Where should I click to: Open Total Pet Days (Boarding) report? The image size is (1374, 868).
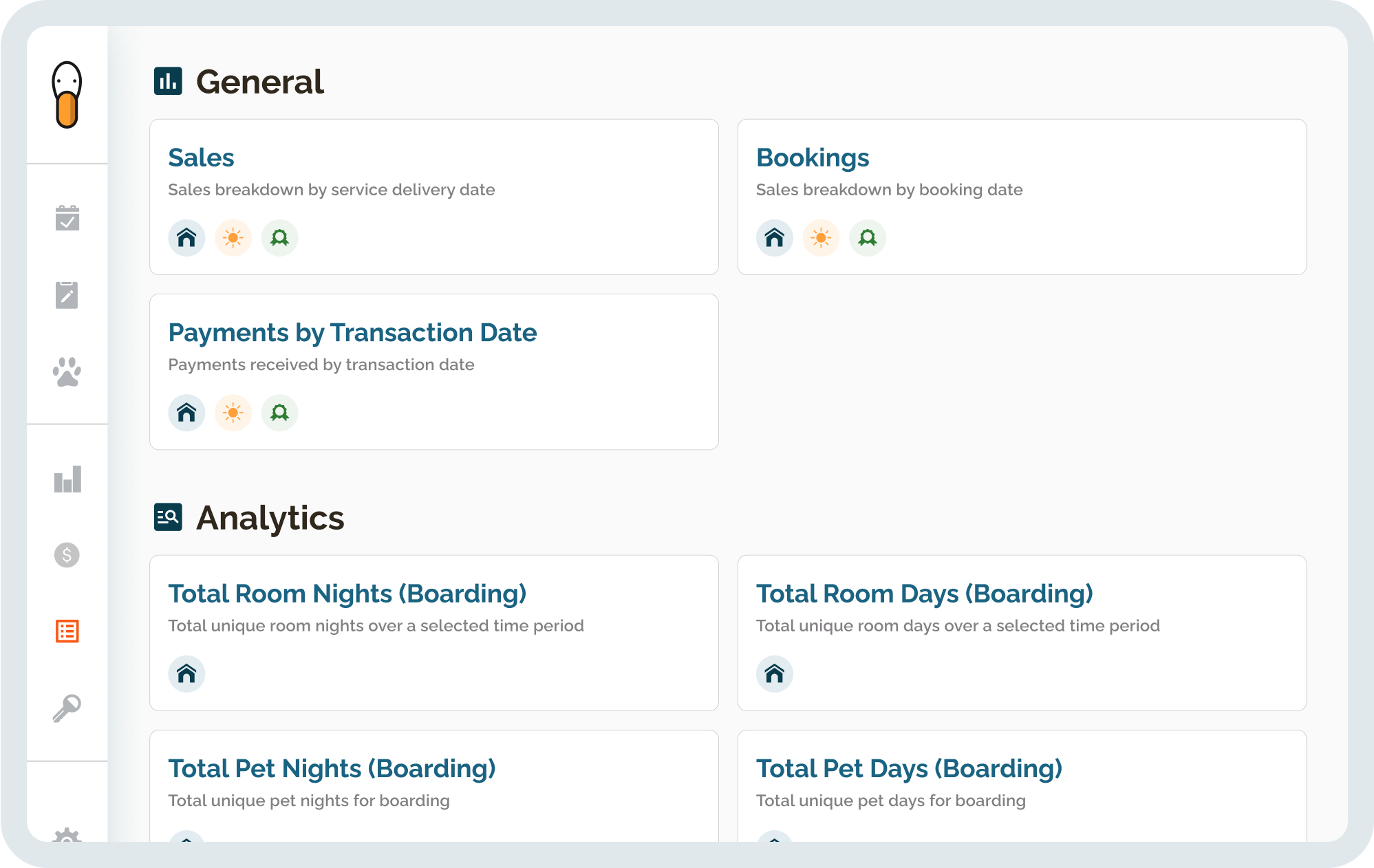909,768
